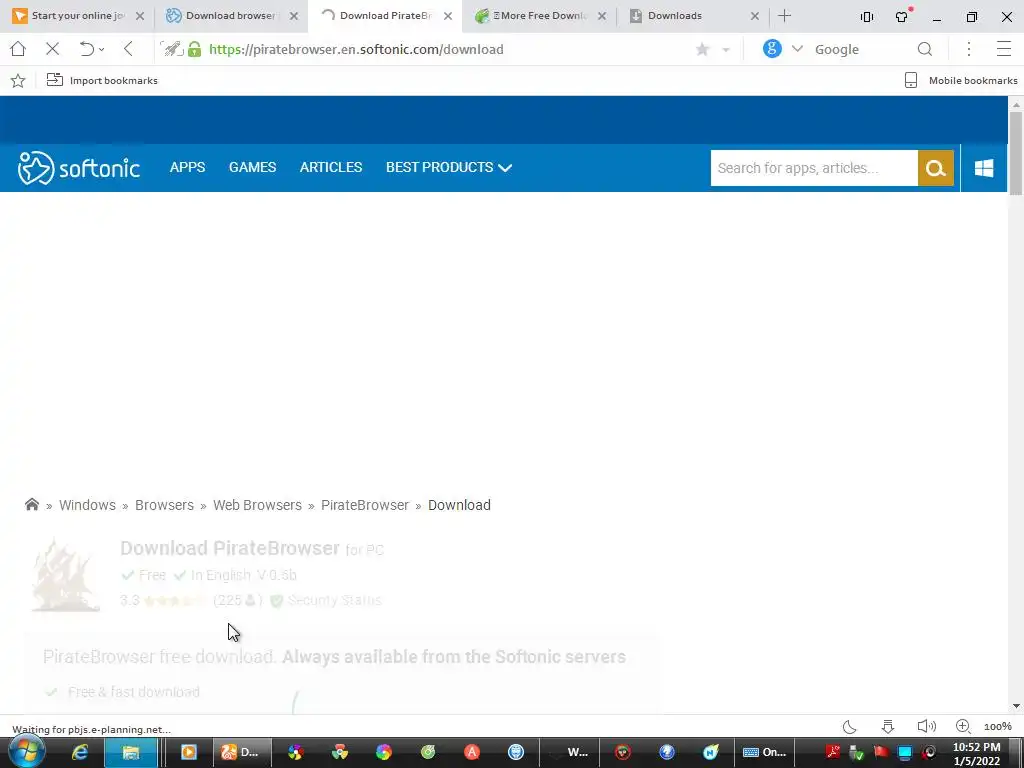
Task: Open the Windows Start menu
Action: [27, 752]
